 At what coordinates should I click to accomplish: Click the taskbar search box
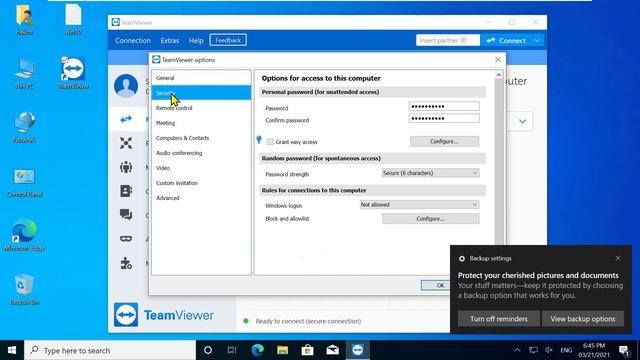pyautogui.click(x=110, y=350)
